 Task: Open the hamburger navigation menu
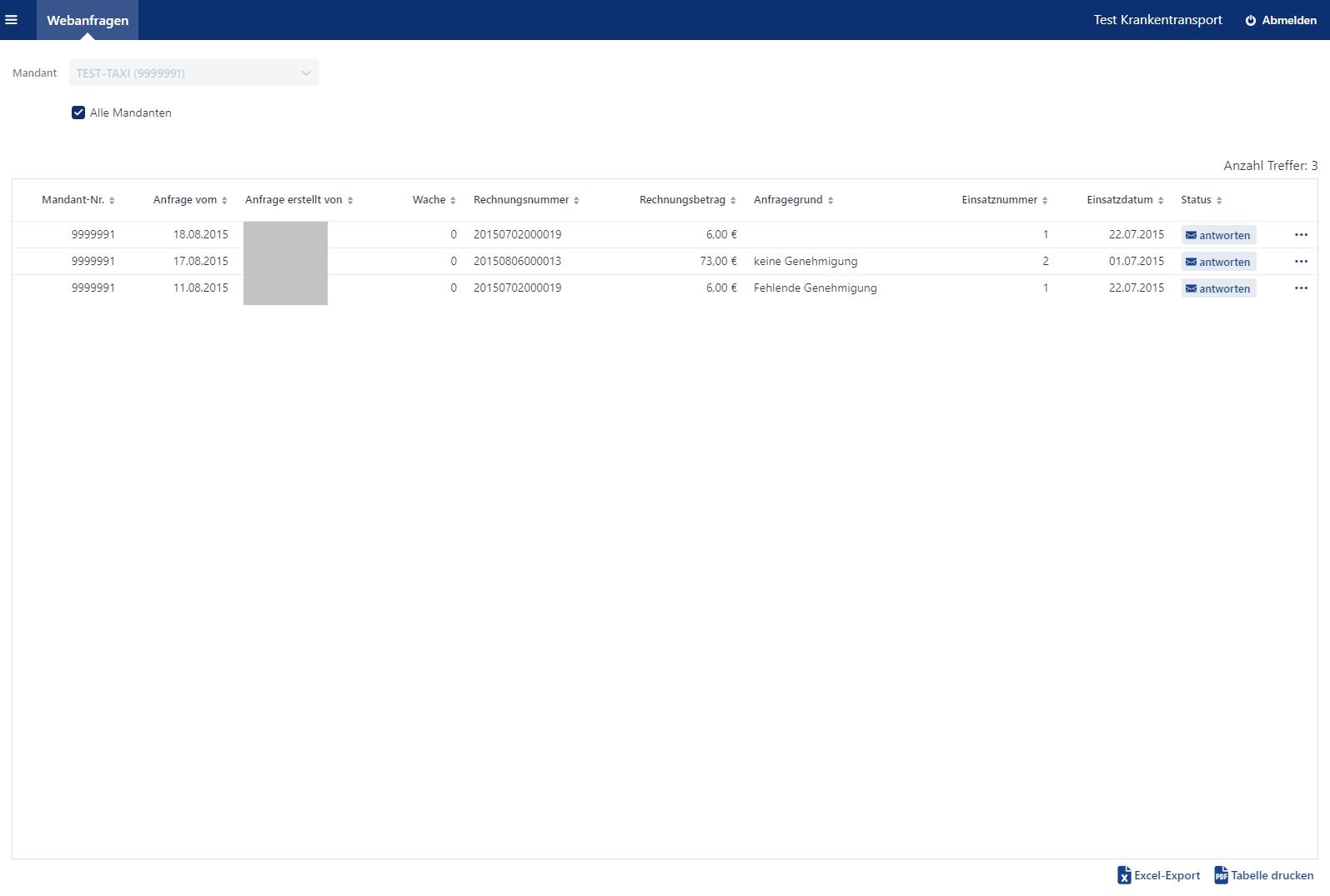pos(12,20)
